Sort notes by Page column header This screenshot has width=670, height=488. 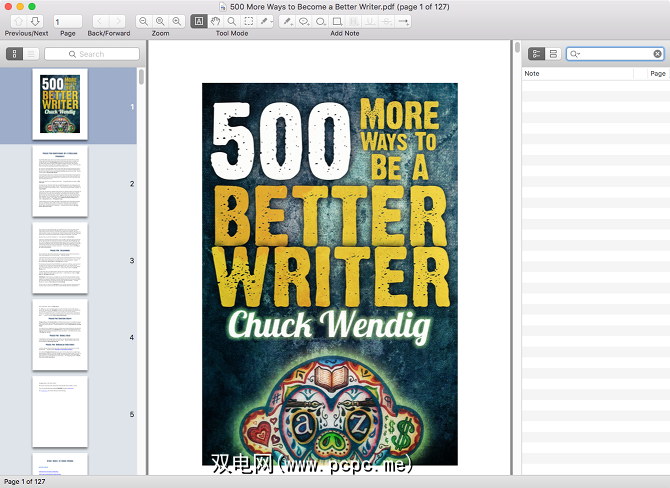click(x=658, y=73)
